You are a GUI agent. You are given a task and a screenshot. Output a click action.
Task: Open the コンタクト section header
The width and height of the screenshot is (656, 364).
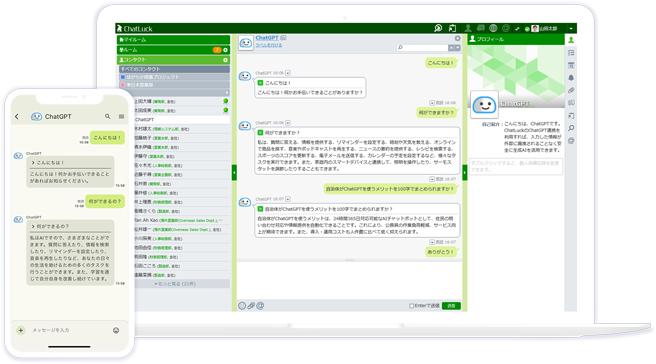pyautogui.click(x=173, y=60)
